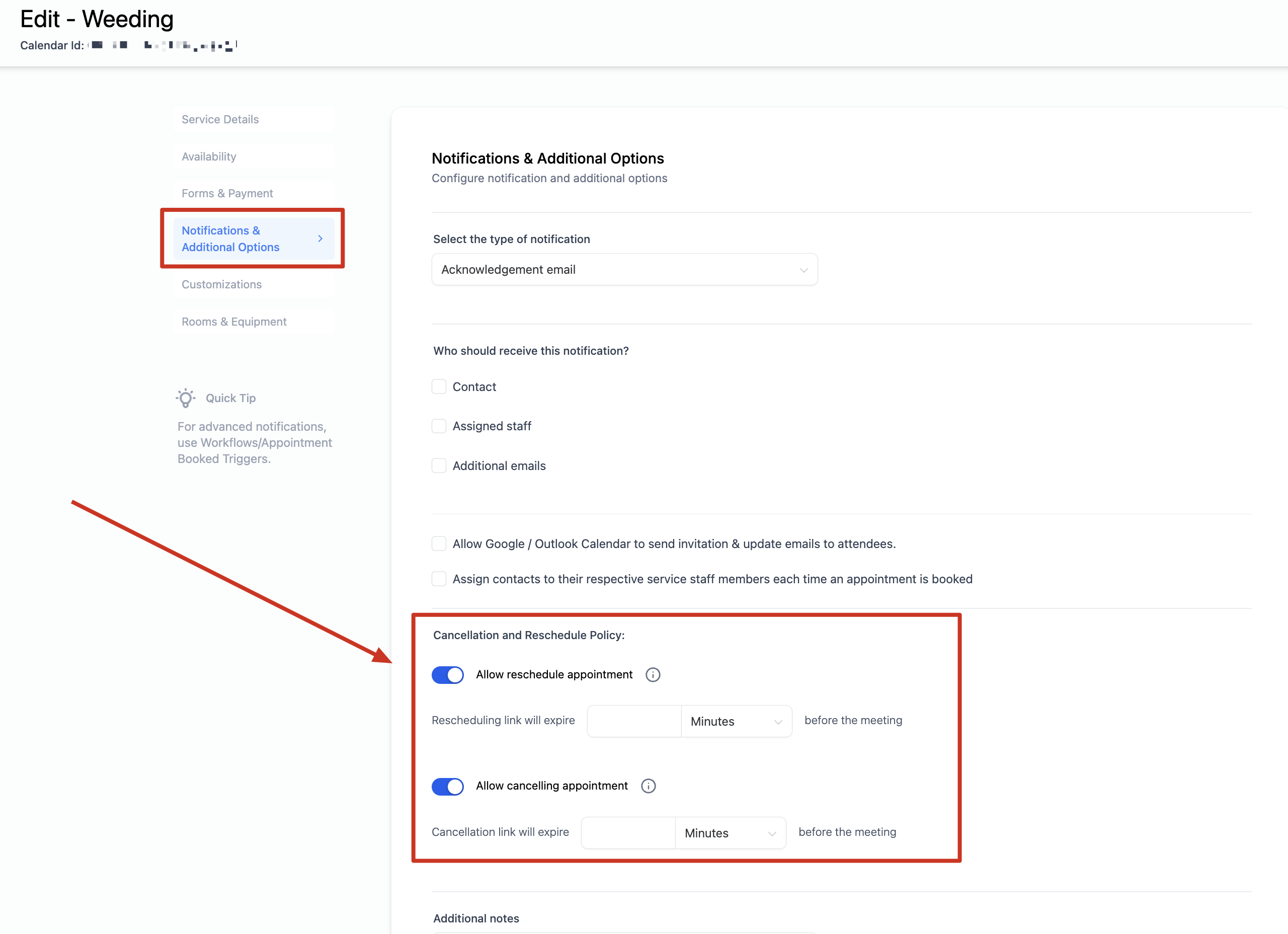Open Acknowledgement email notification type dropdown
Viewport: 1288px width, 934px height.
pyautogui.click(x=624, y=269)
